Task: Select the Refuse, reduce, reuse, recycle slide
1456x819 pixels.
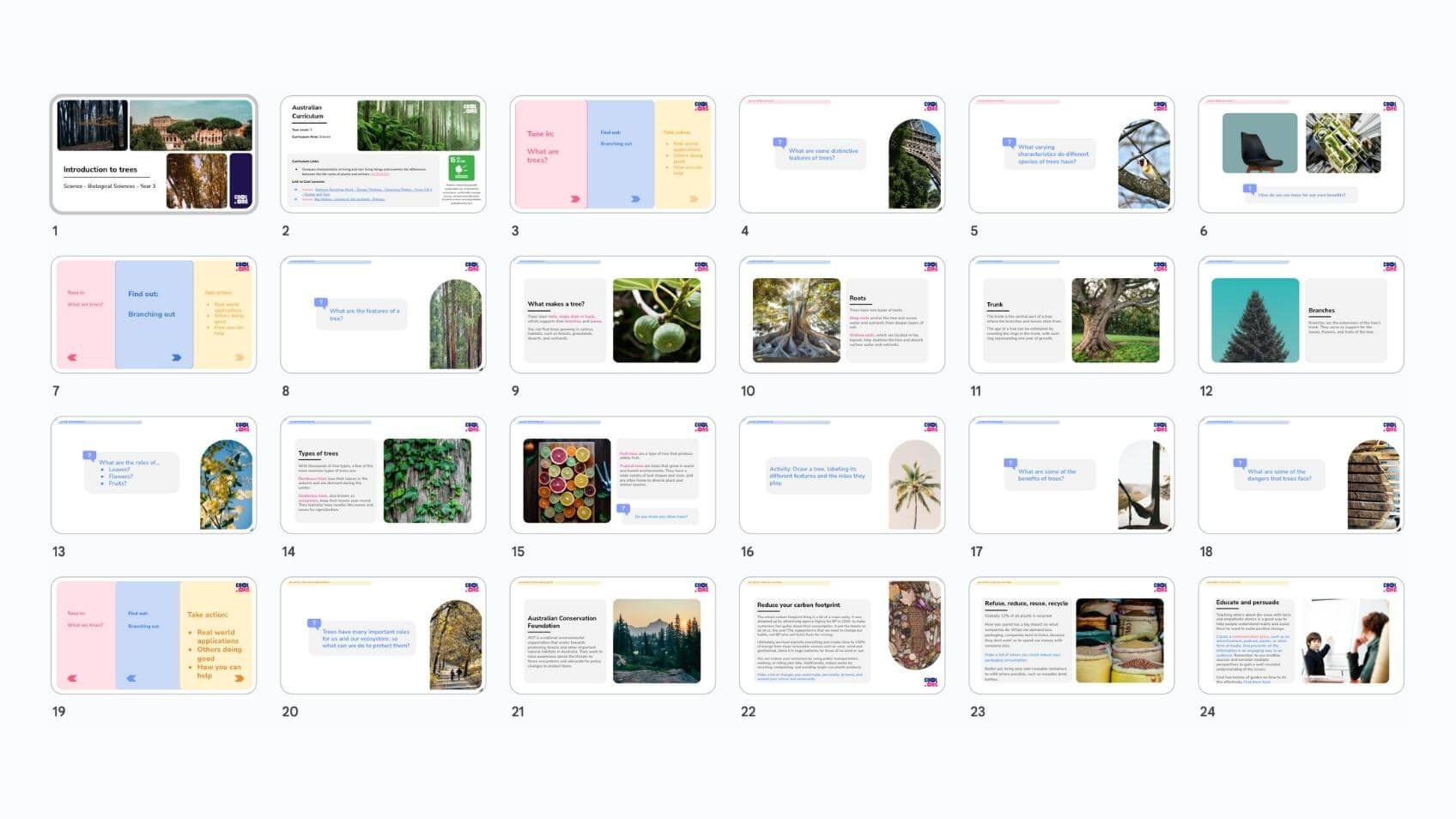Action: click(x=1071, y=636)
